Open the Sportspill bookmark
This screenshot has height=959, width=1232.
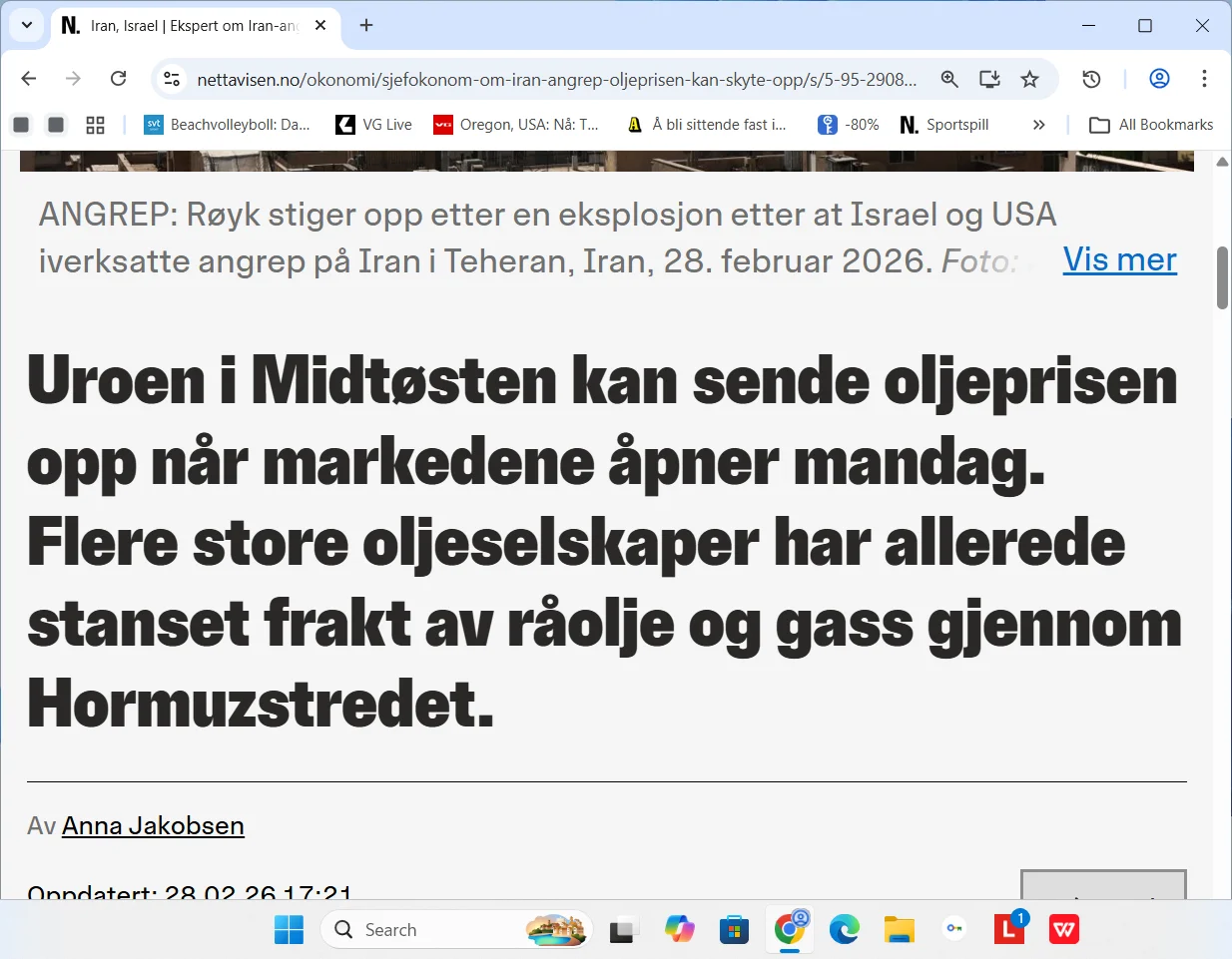[x=943, y=124]
